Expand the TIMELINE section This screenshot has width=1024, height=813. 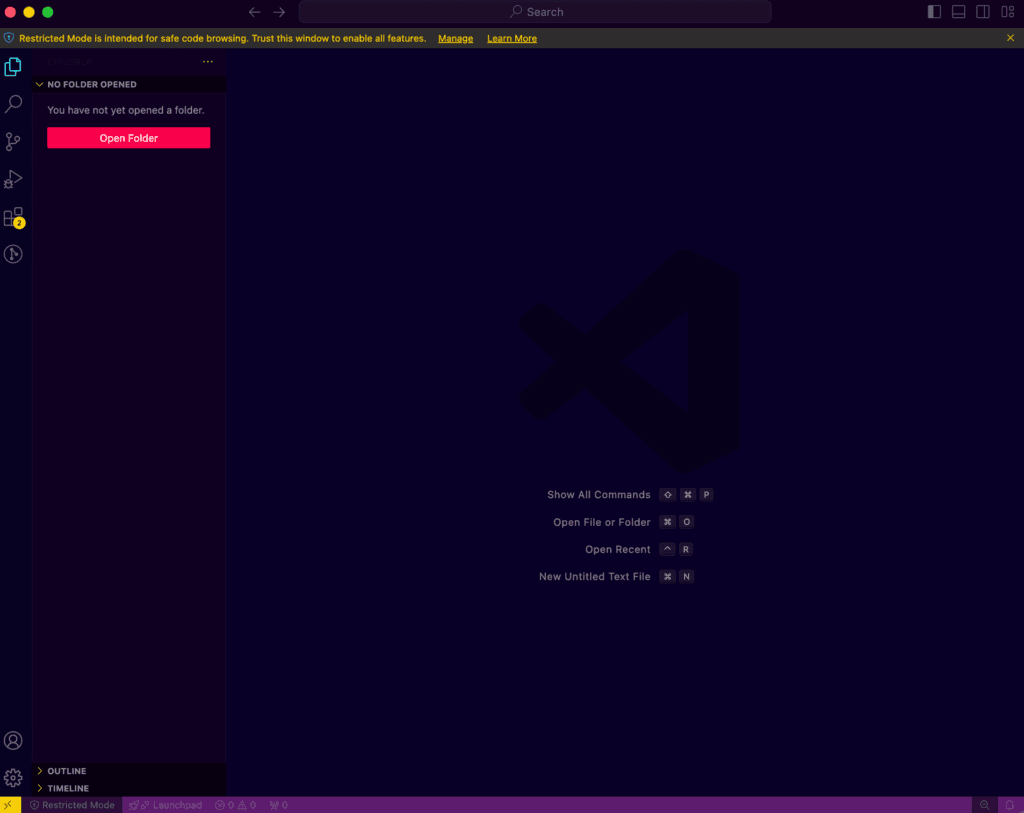[129, 788]
